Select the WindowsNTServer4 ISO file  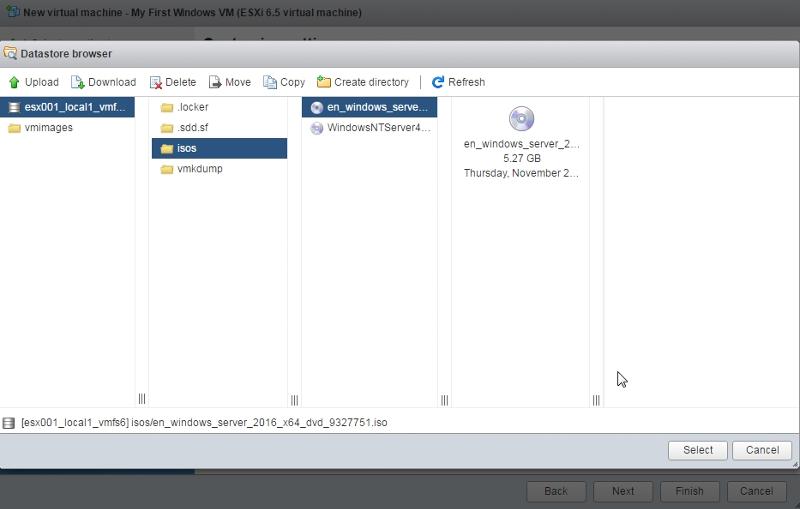point(377,128)
